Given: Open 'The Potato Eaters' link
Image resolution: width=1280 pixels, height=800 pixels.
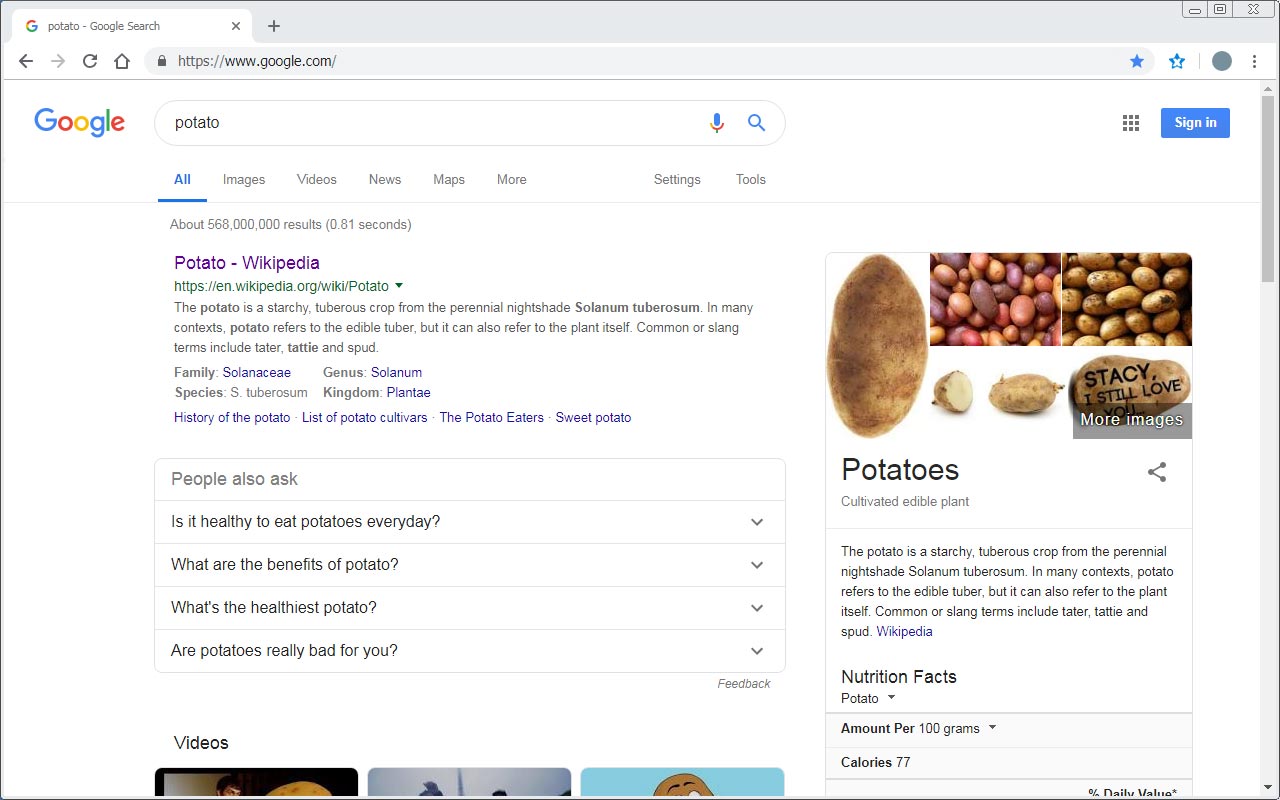Looking at the screenshot, I should 492,418.
